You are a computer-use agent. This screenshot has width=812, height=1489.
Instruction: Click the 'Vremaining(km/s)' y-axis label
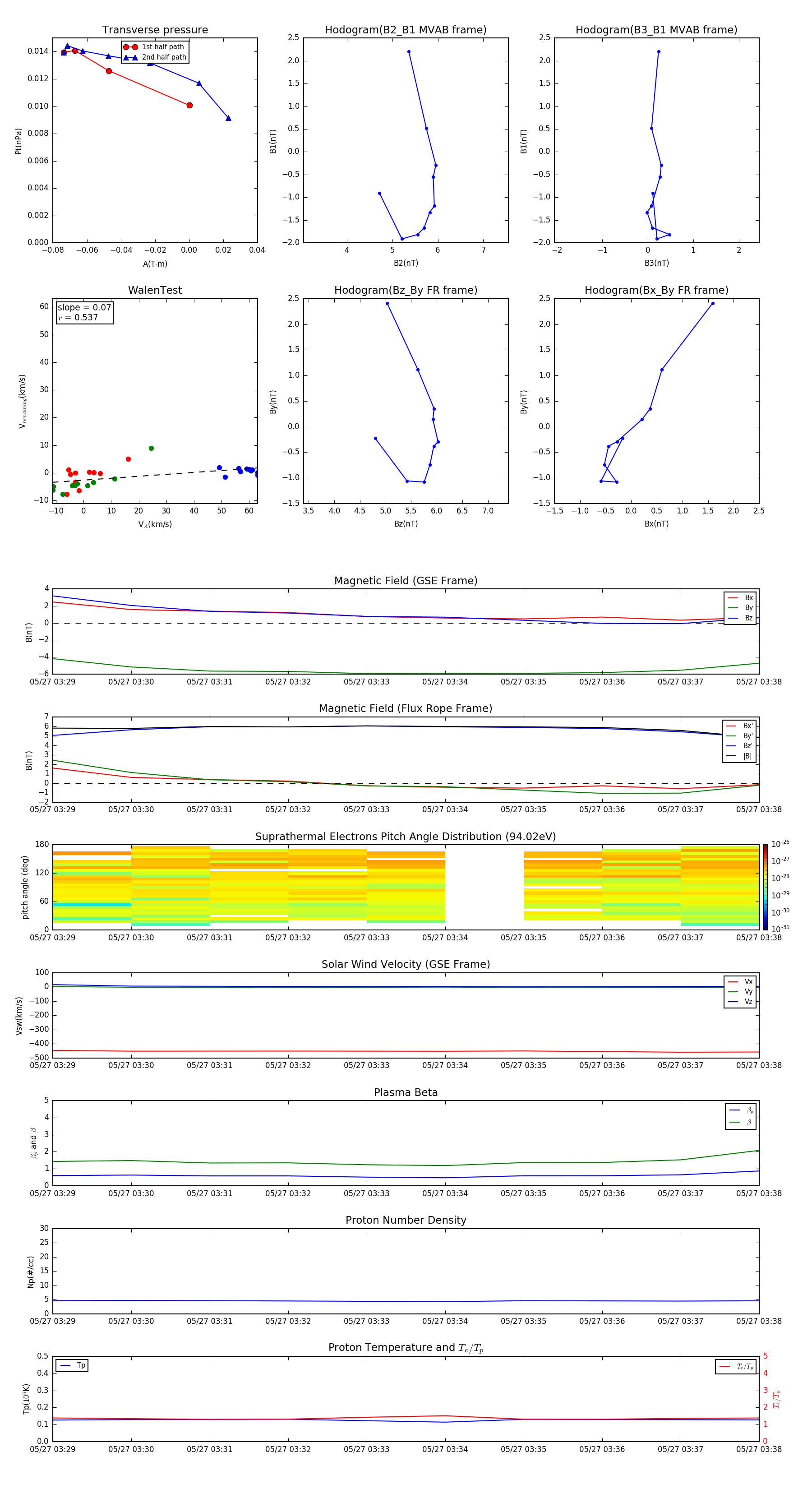[22, 401]
